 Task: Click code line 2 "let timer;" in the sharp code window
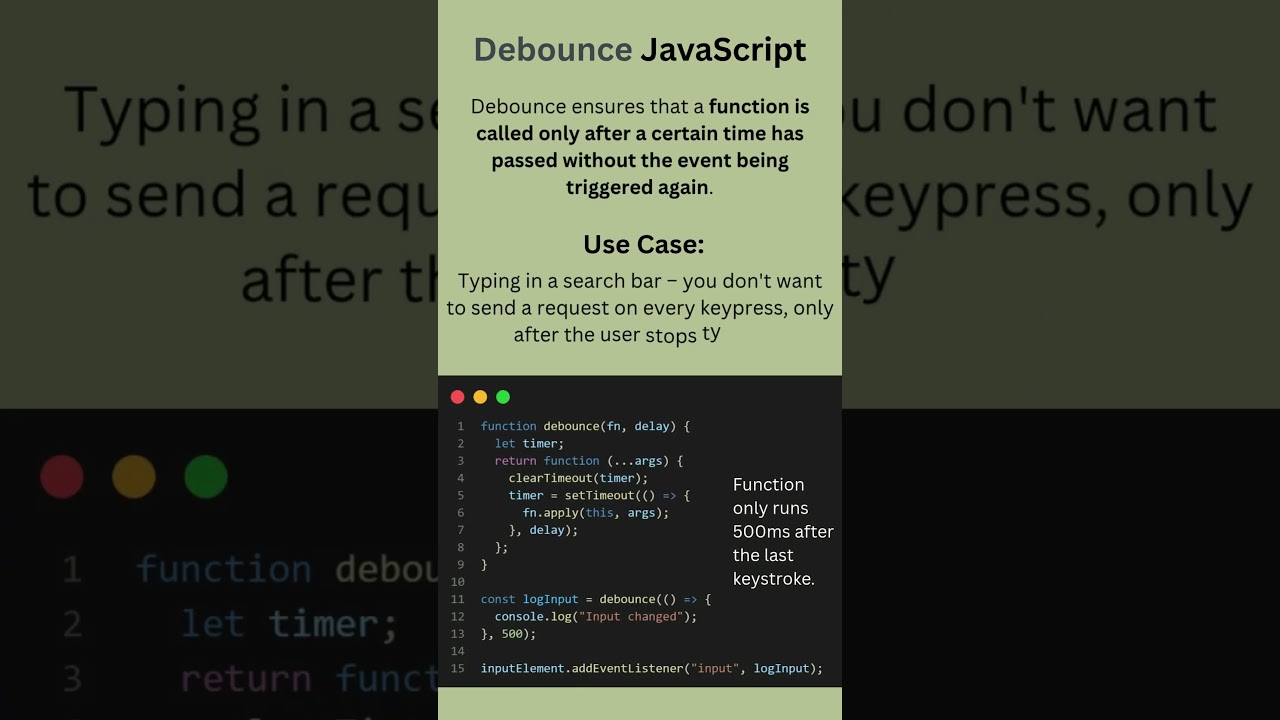point(529,444)
